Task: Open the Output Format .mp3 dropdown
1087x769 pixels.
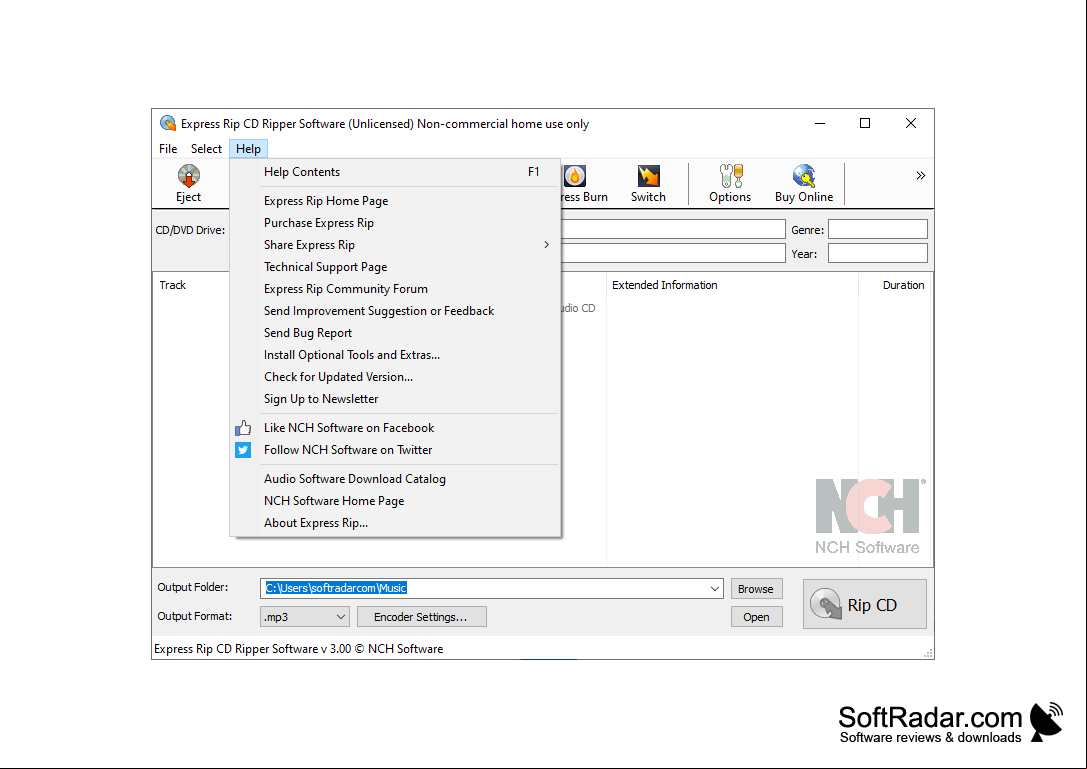Action: tap(304, 616)
